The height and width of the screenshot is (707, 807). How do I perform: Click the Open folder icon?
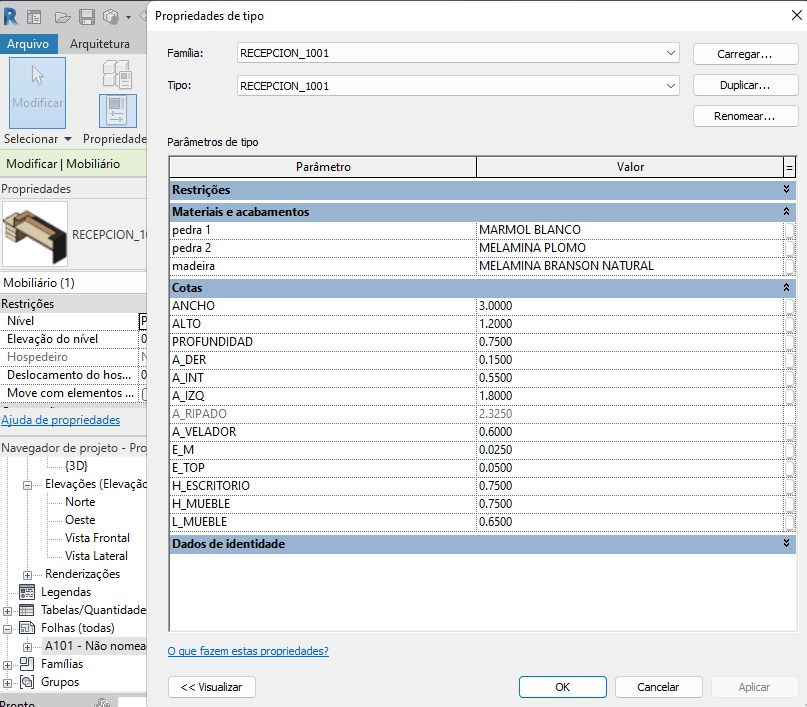tap(62, 17)
